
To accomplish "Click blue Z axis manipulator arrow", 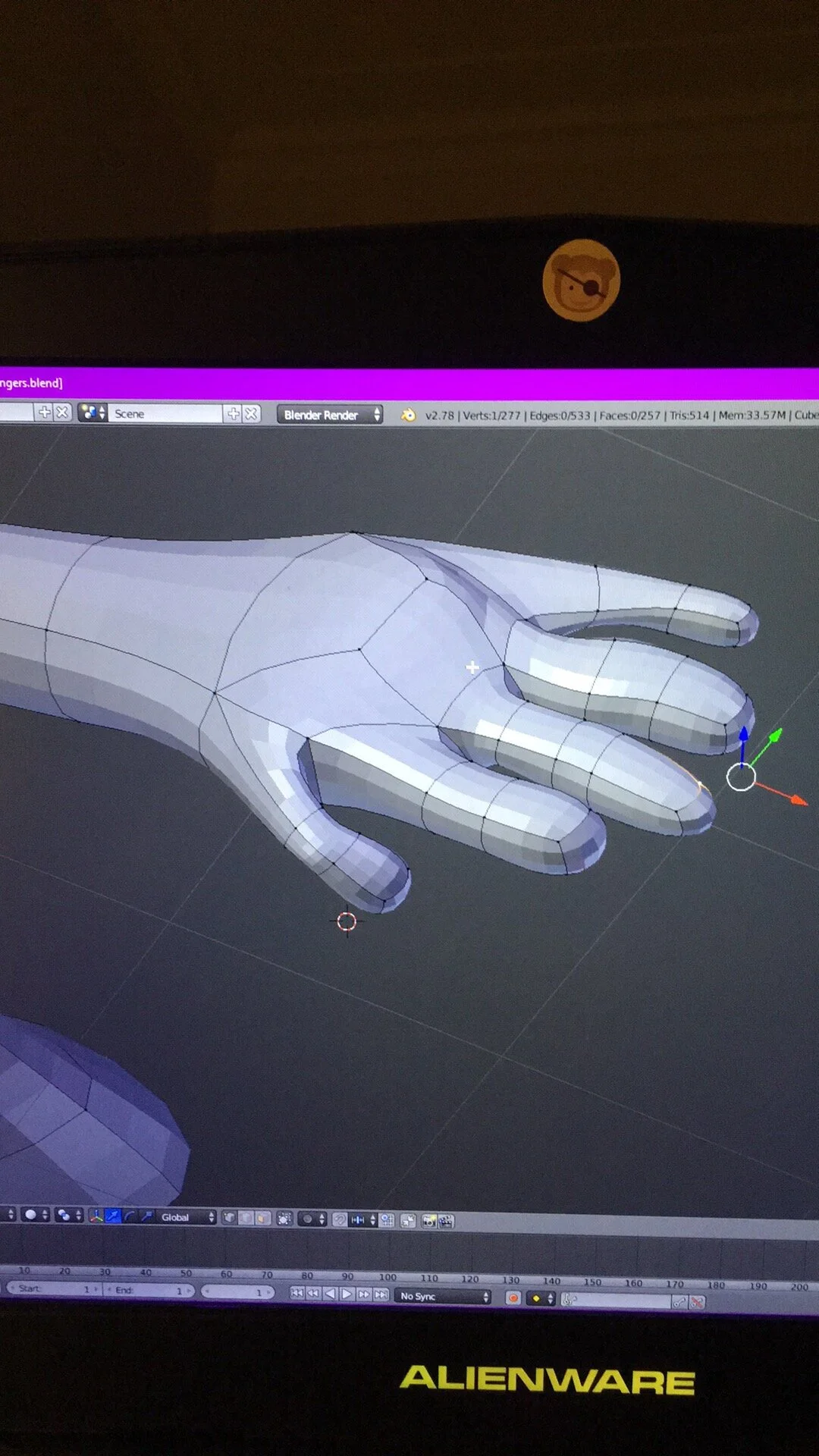I will point(743,734).
